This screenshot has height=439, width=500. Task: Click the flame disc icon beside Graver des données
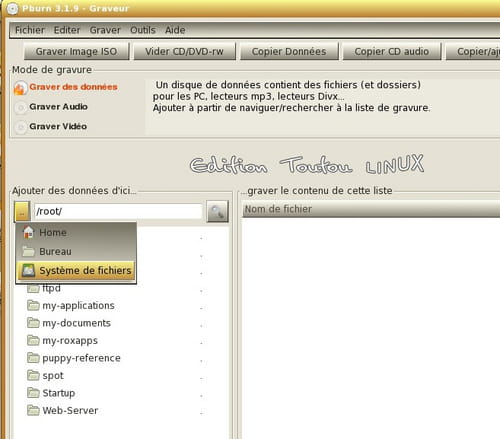(x=20, y=88)
